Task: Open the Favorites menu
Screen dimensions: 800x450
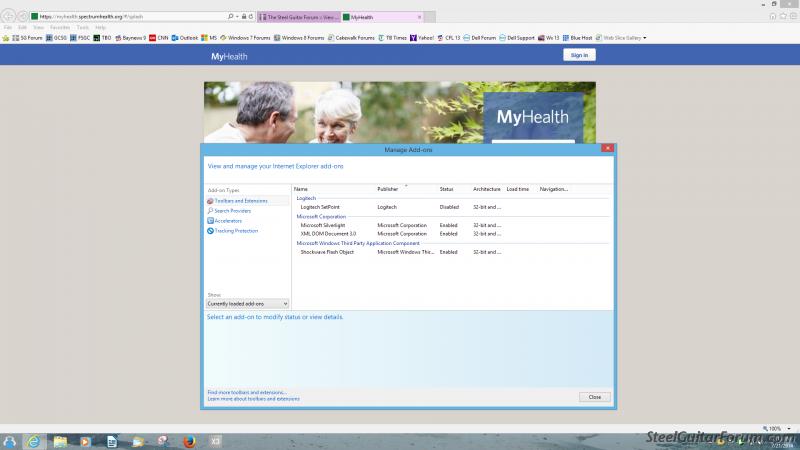Action: coord(60,28)
